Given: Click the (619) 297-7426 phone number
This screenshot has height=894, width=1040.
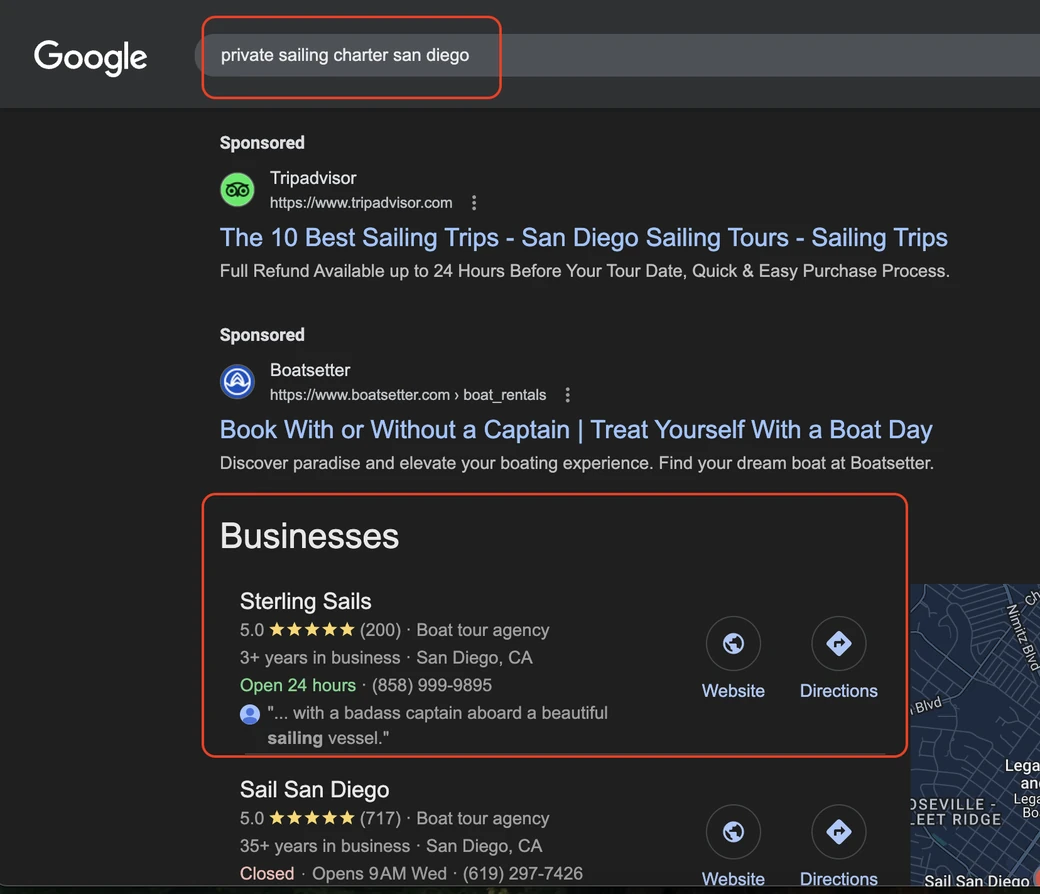Looking at the screenshot, I should 523,873.
